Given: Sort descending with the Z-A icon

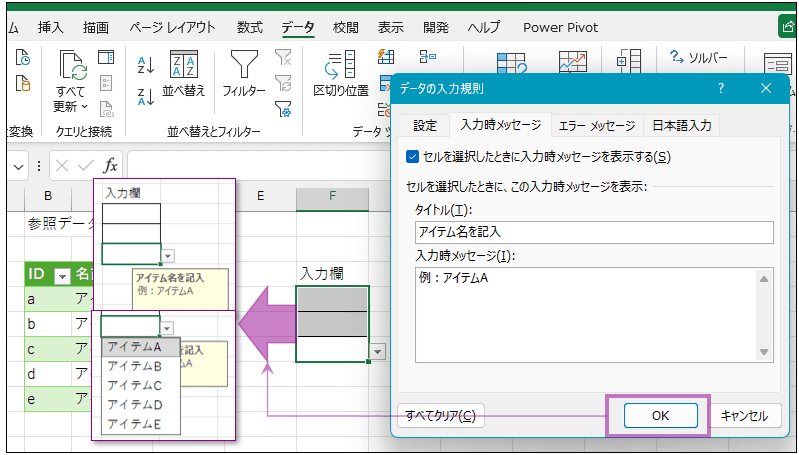Looking at the screenshot, I should [146, 97].
